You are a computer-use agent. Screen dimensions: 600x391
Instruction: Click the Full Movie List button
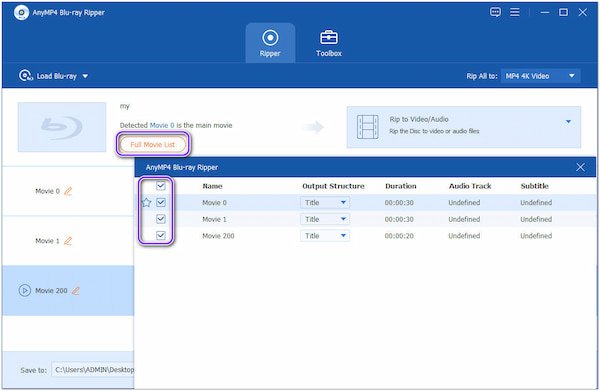[153, 145]
